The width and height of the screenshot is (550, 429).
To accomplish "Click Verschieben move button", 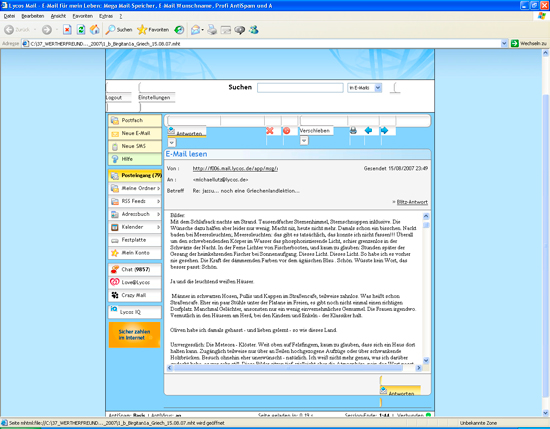I will 315,130.
